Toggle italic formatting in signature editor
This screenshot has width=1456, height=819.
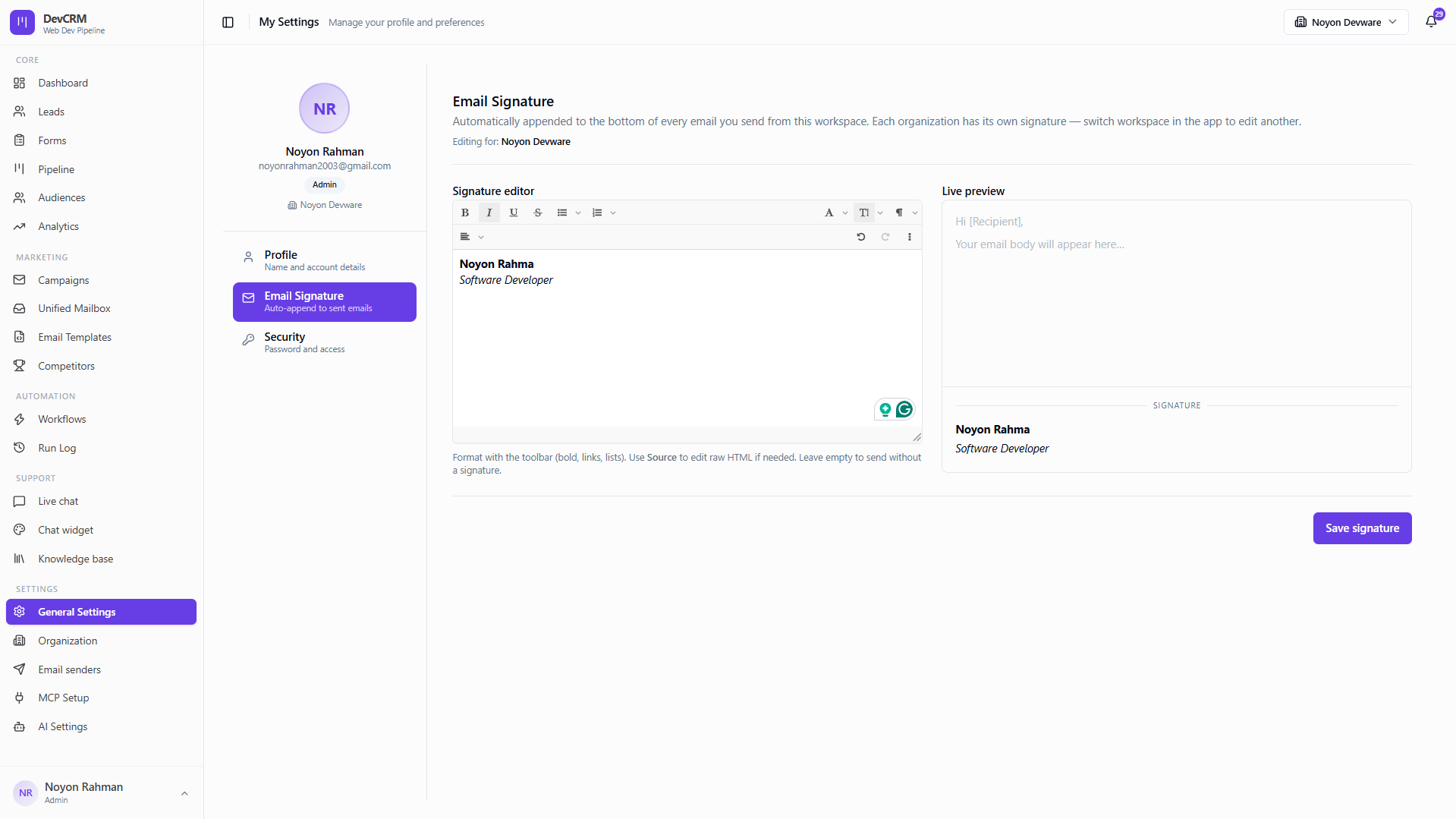pos(489,213)
